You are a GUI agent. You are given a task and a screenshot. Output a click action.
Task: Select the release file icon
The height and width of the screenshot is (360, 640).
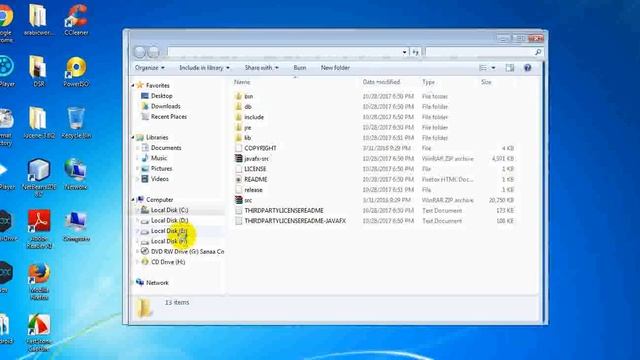click(239, 190)
